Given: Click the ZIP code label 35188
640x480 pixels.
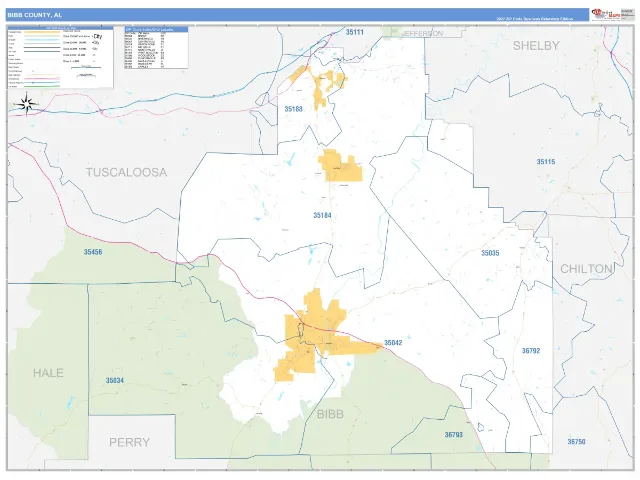Looking at the screenshot, I should coord(293,109).
